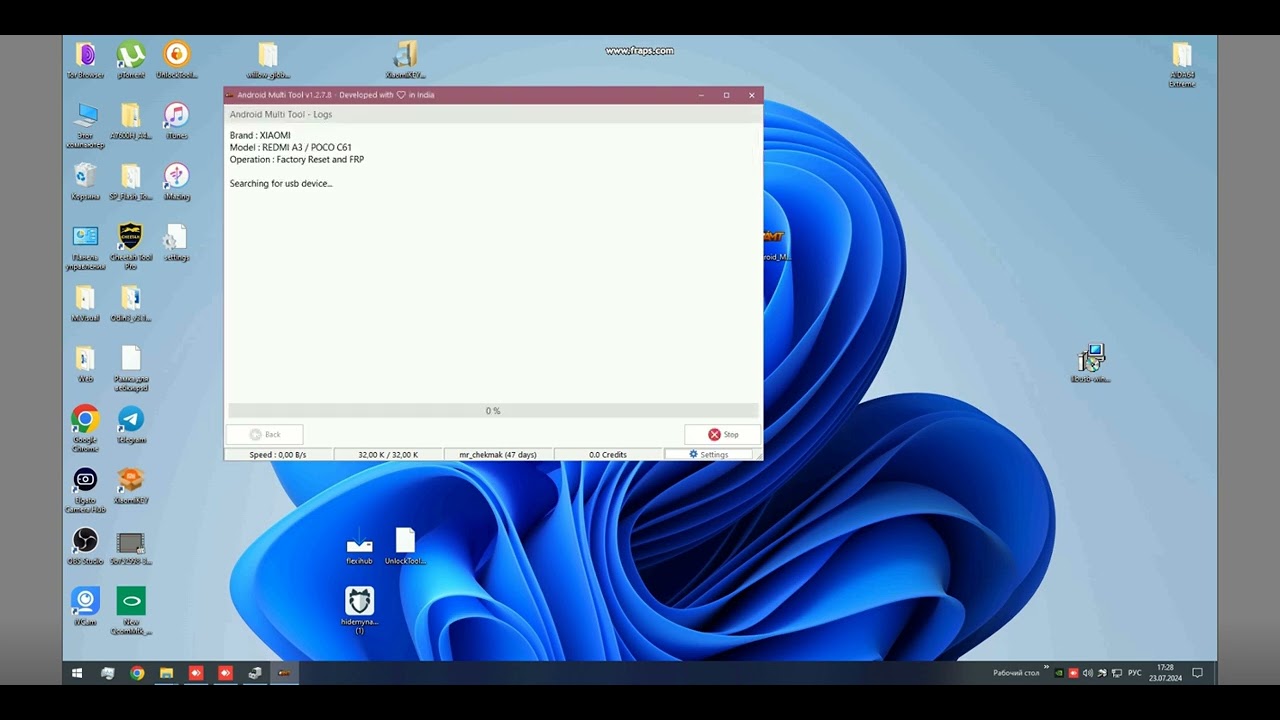Select the Recycle Bin (Корзина) icon

(x=85, y=182)
